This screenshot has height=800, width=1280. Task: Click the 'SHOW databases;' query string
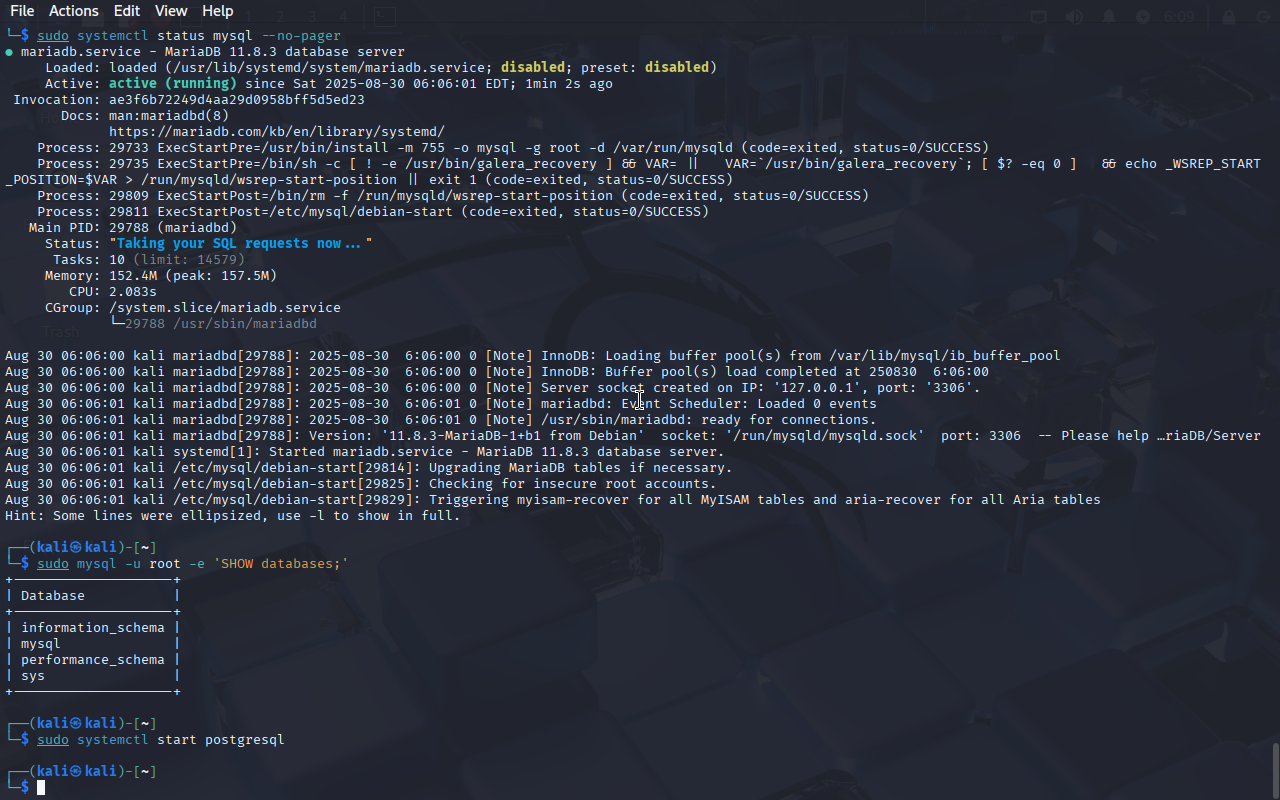[x=281, y=563]
